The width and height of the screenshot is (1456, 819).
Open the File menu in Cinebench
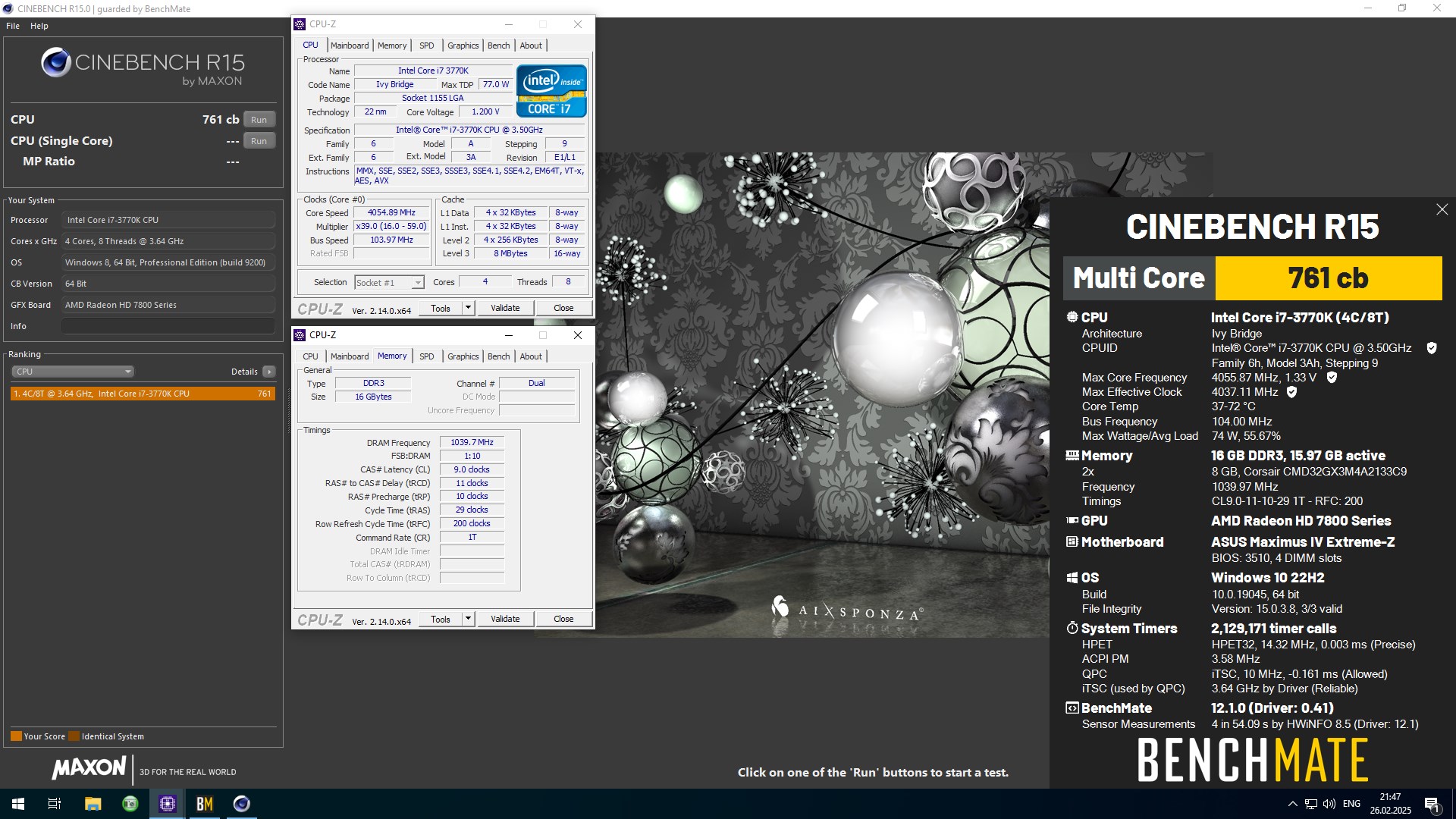coord(13,26)
